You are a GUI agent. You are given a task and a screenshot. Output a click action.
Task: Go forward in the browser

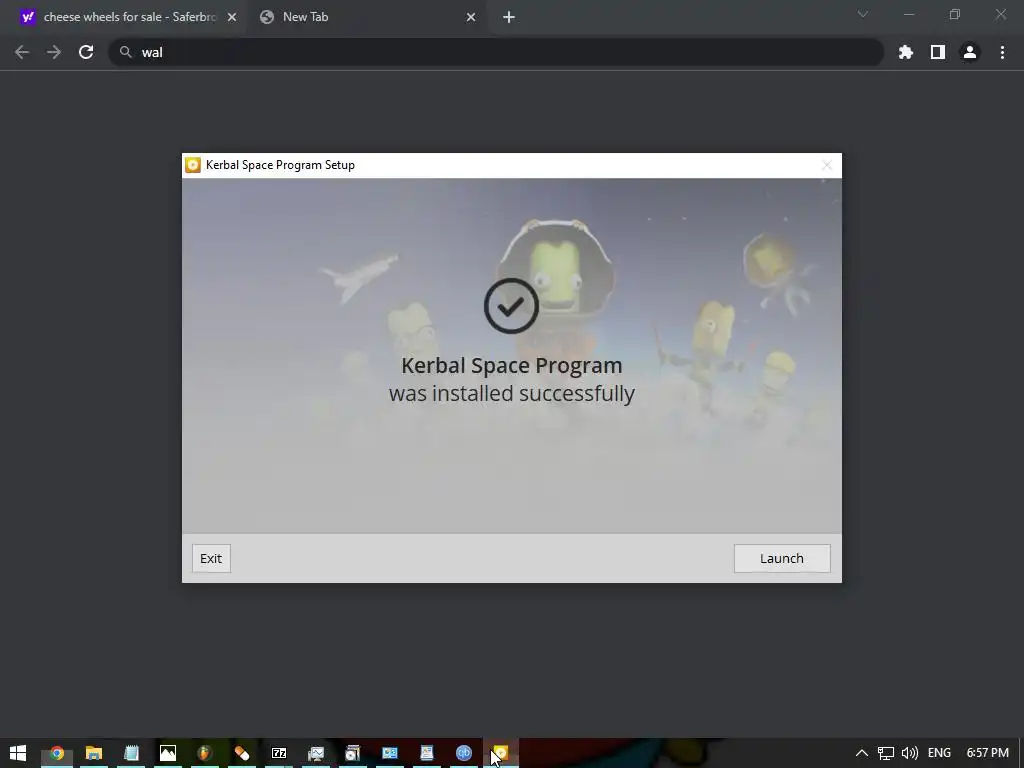coord(54,52)
